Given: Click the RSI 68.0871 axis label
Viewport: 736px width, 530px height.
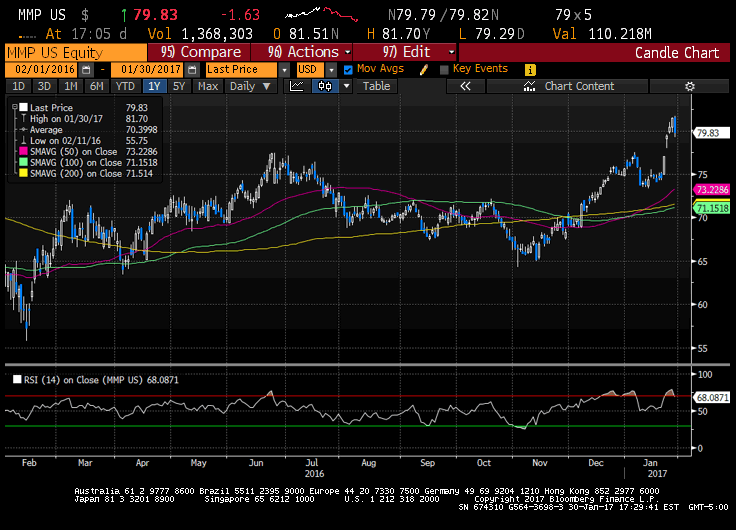Looking at the screenshot, I should click(x=712, y=398).
